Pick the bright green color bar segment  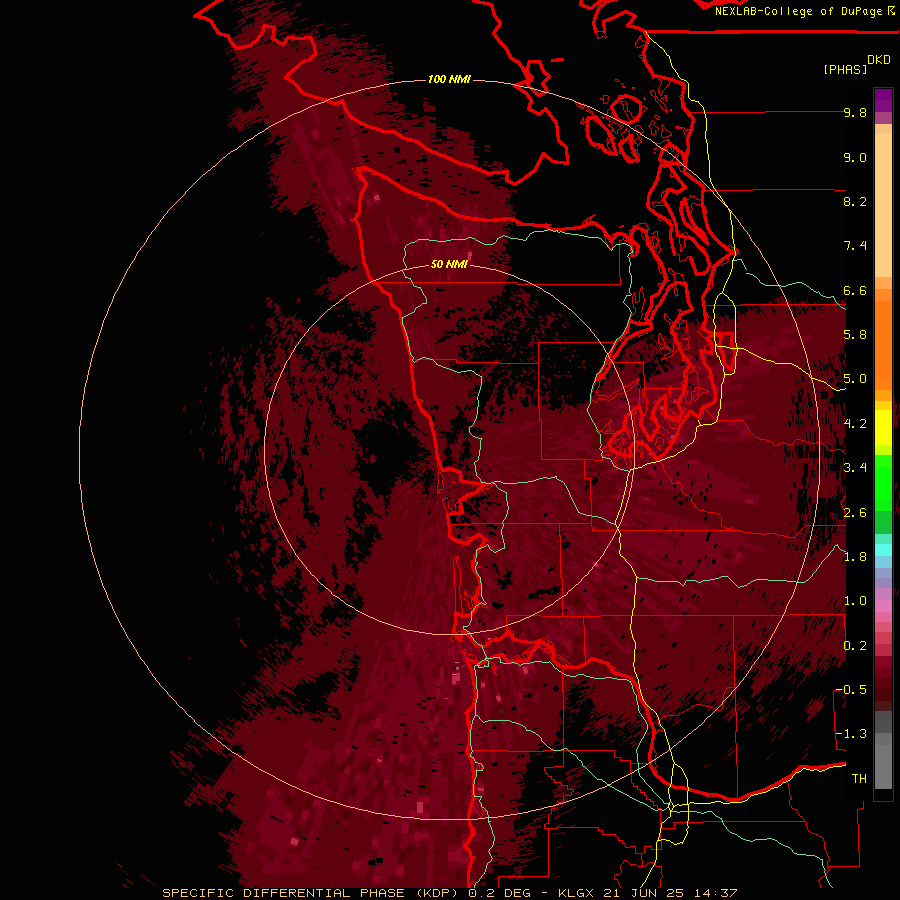pos(883,483)
